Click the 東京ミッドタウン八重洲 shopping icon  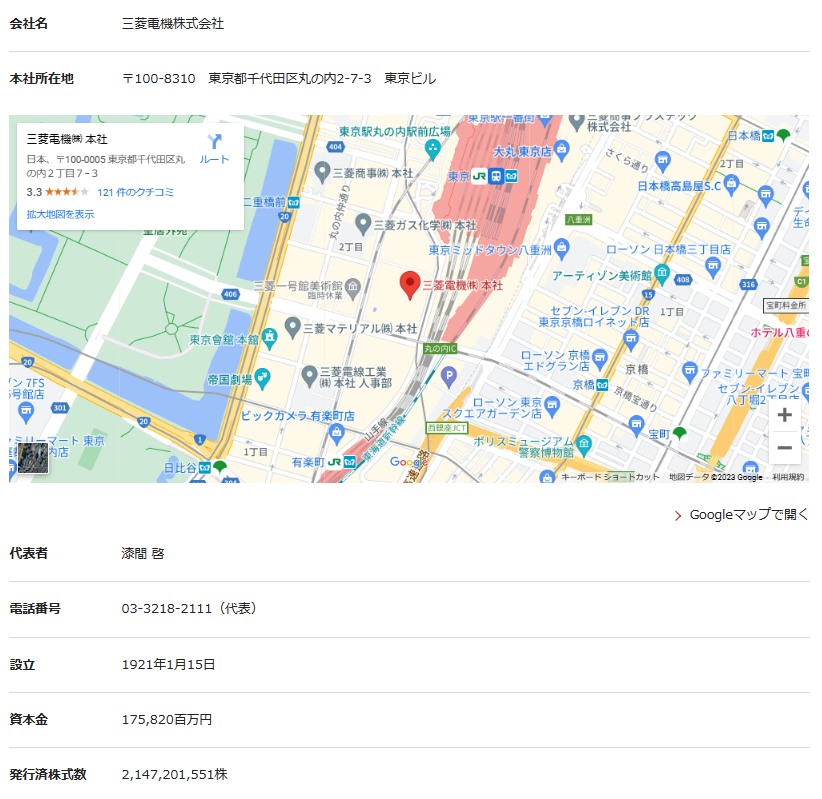561,247
